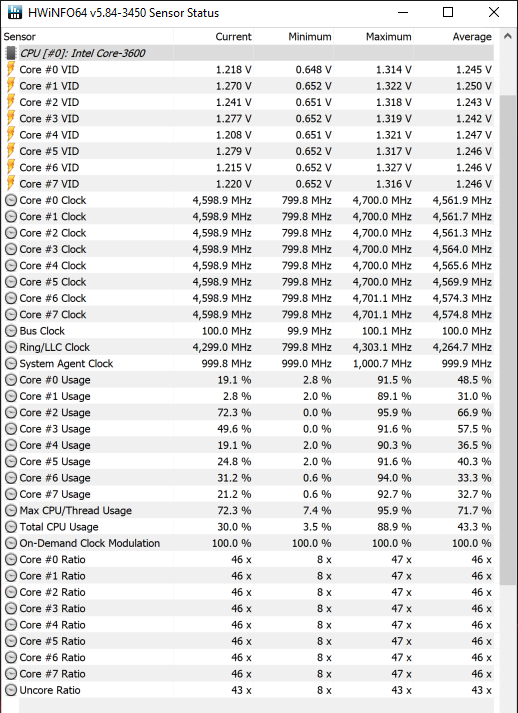Image resolution: width=518 pixels, height=713 pixels.
Task: Click the gauge icon for Bus Clock
Action: point(11,331)
